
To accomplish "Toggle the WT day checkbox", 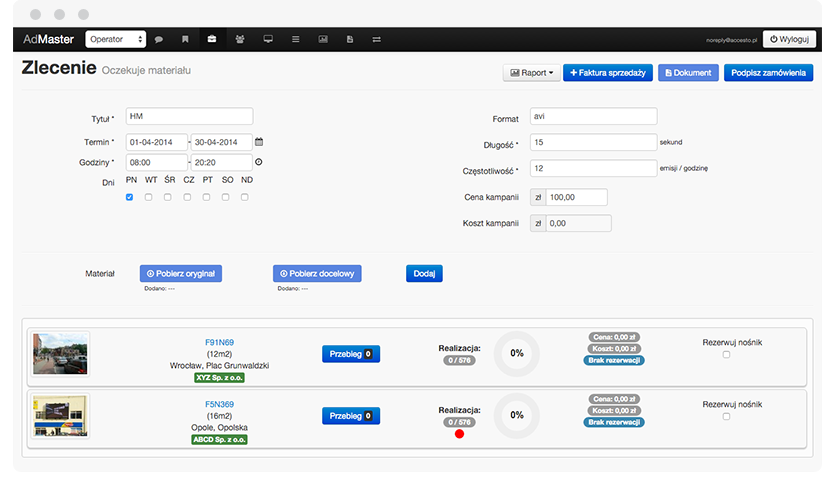I will [149, 197].
